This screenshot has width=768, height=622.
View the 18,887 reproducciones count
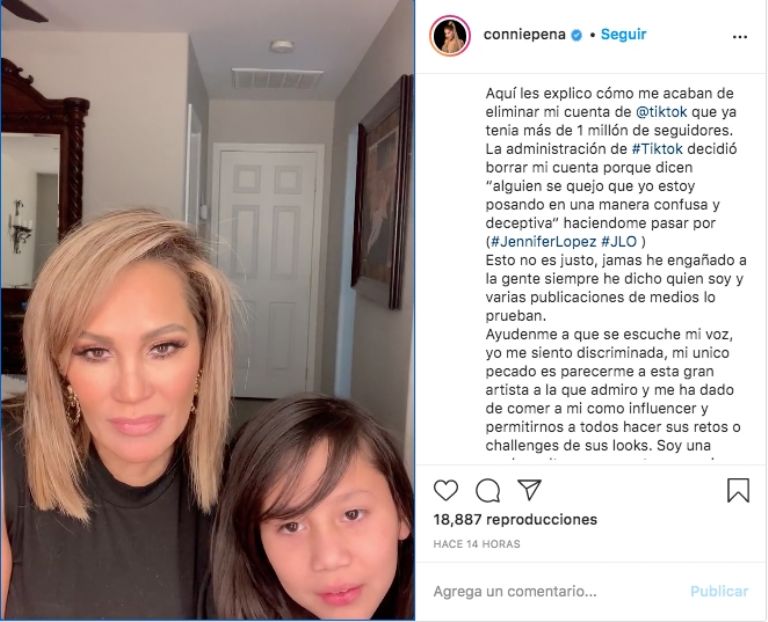[x=515, y=519]
